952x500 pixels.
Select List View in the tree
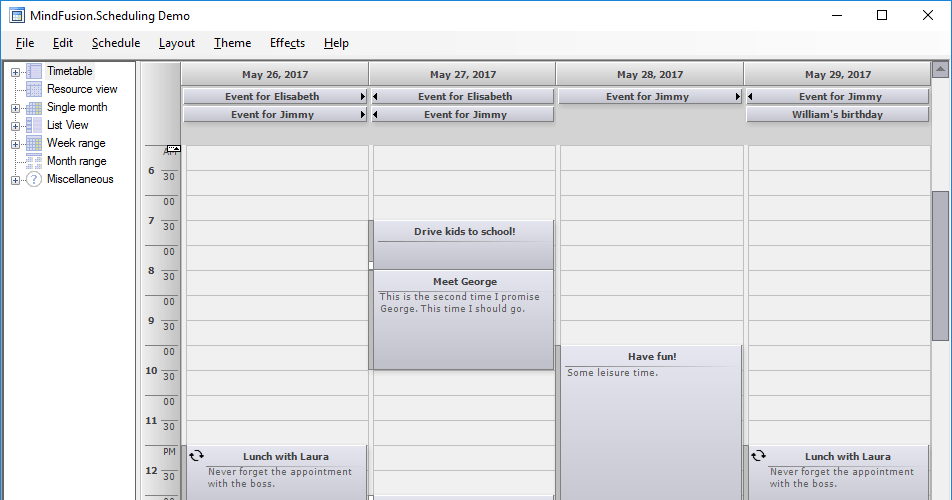pos(67,125)
